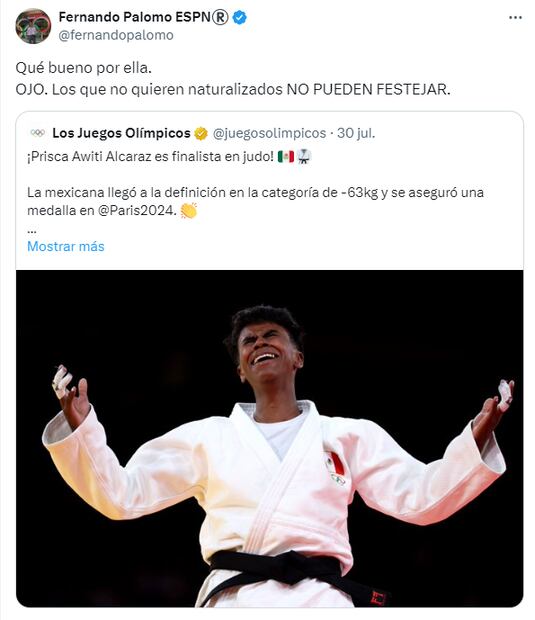Click the Olympic rings avatar icon

pos(38,133)
